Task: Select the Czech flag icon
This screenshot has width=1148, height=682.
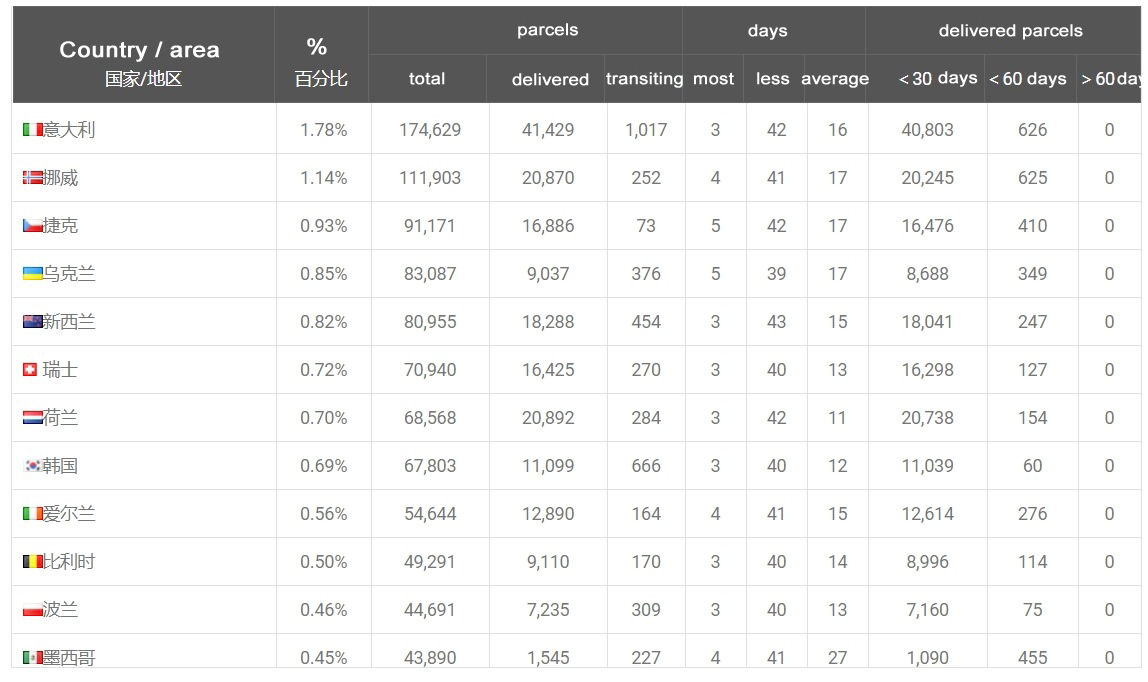Action: coord(32,225)
